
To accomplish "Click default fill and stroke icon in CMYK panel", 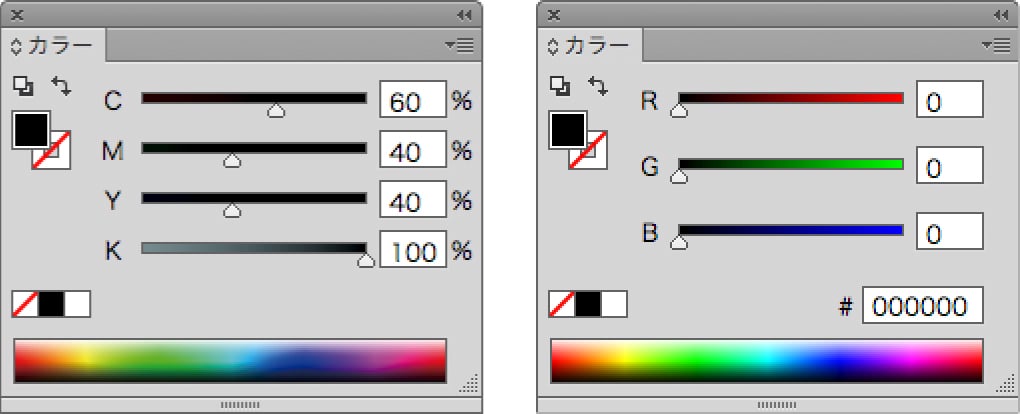I will (22, 88).
